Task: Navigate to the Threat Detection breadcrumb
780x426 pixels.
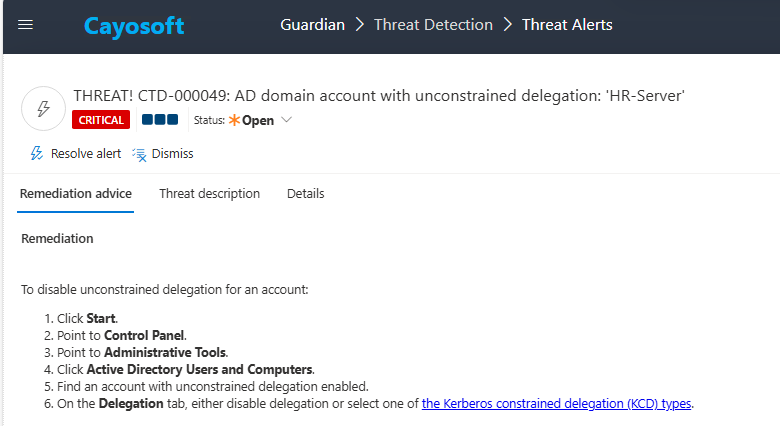Action: pyautogui.click(x=433, y=25)
